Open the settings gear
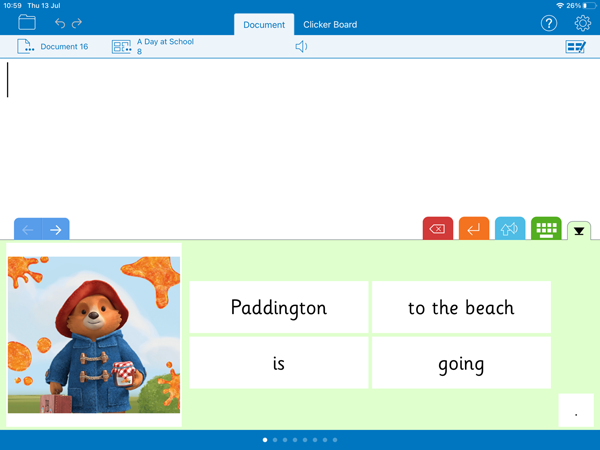Viewport: 600px width, 450px height. click(582, 23)
